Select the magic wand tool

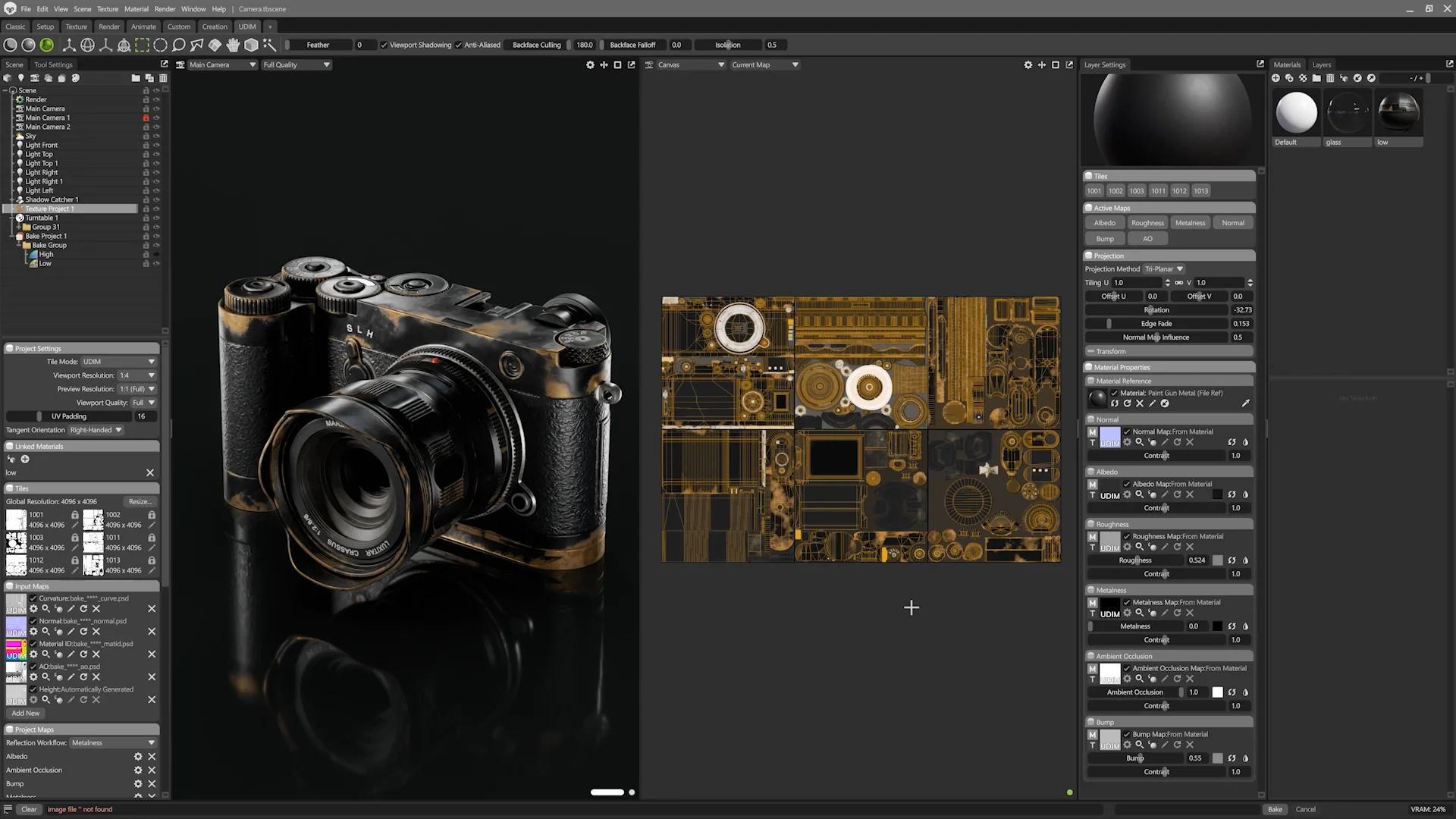click(269, 45)
